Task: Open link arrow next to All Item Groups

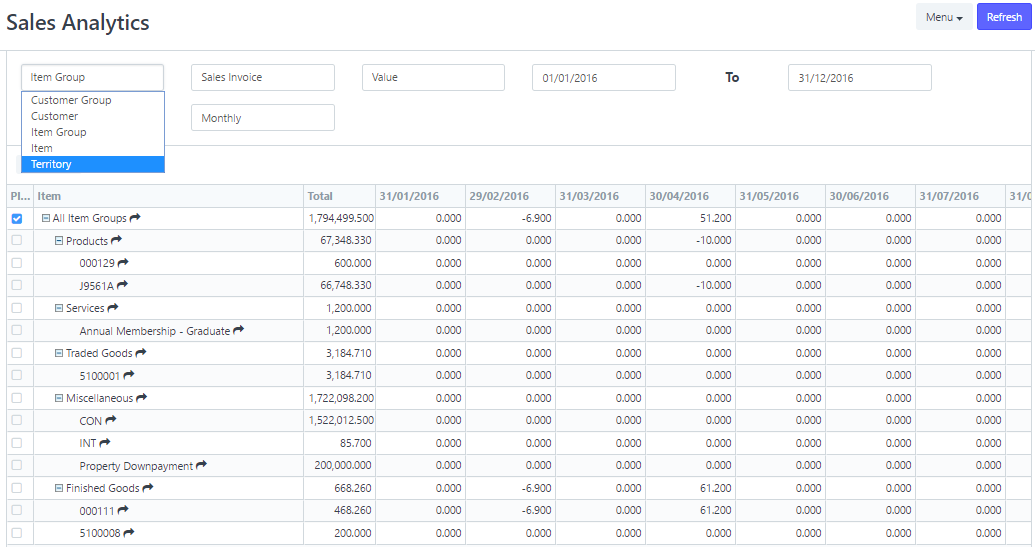Action: [135, 218]
